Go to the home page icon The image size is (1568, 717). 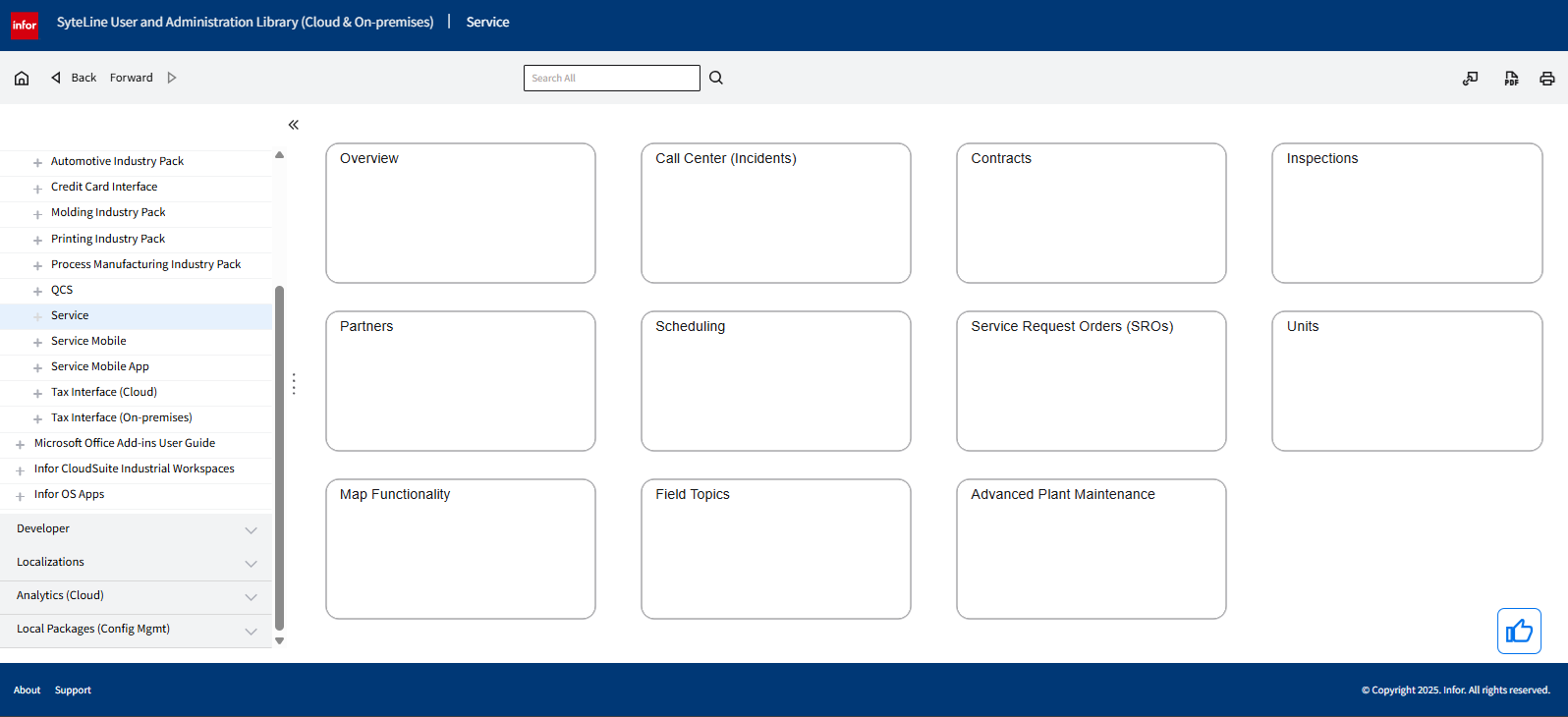[x=22, y=78]
